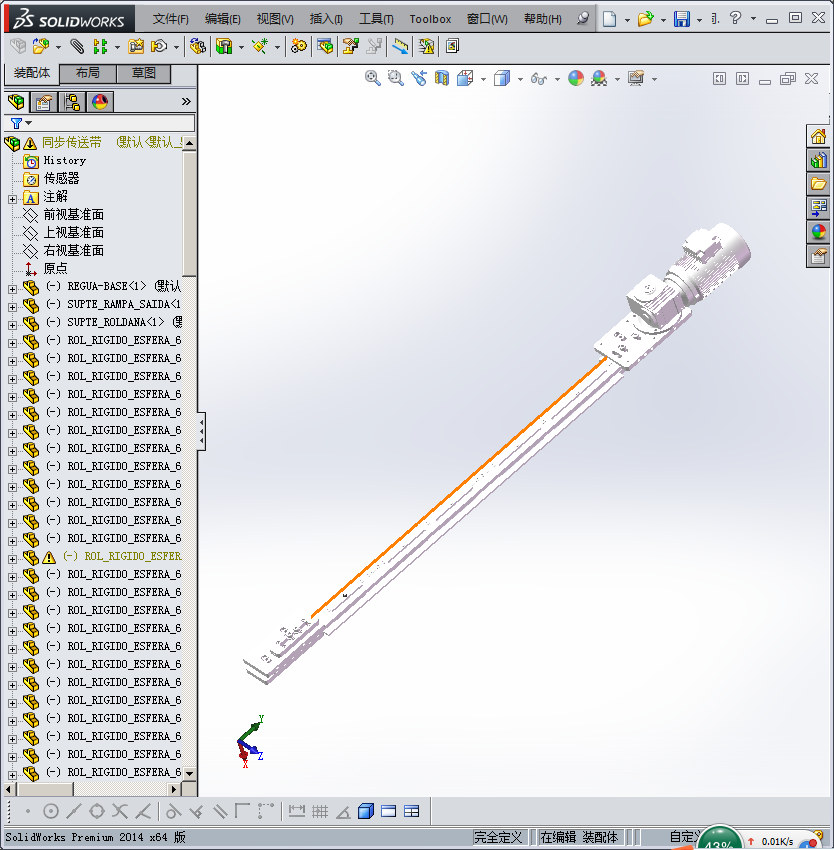Open the 编辑(E) menu
Image resolution: width=834 pixels, height=850 pixels.
(x=222, y=19)
